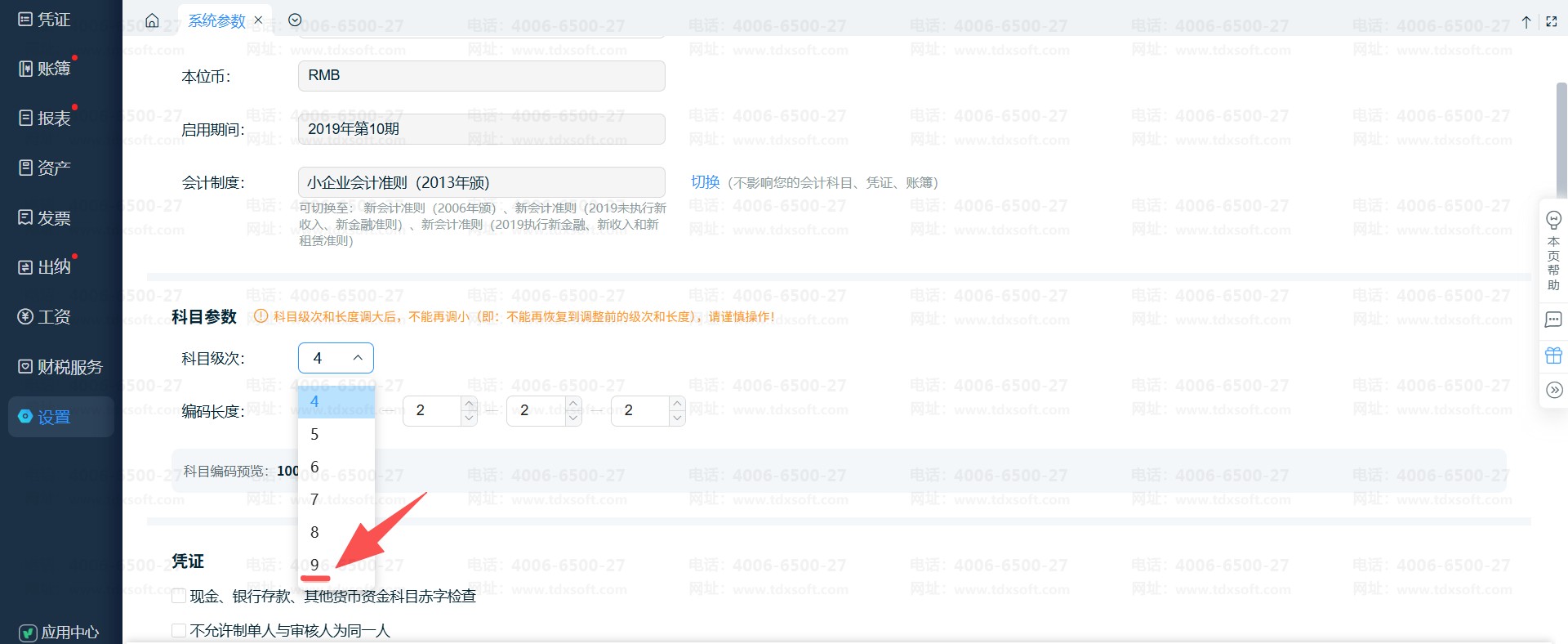Enable 现金、银行存款 赤字检查 checkbox
The height and width of the screenshot is (644, 1568).
(179, 597)
